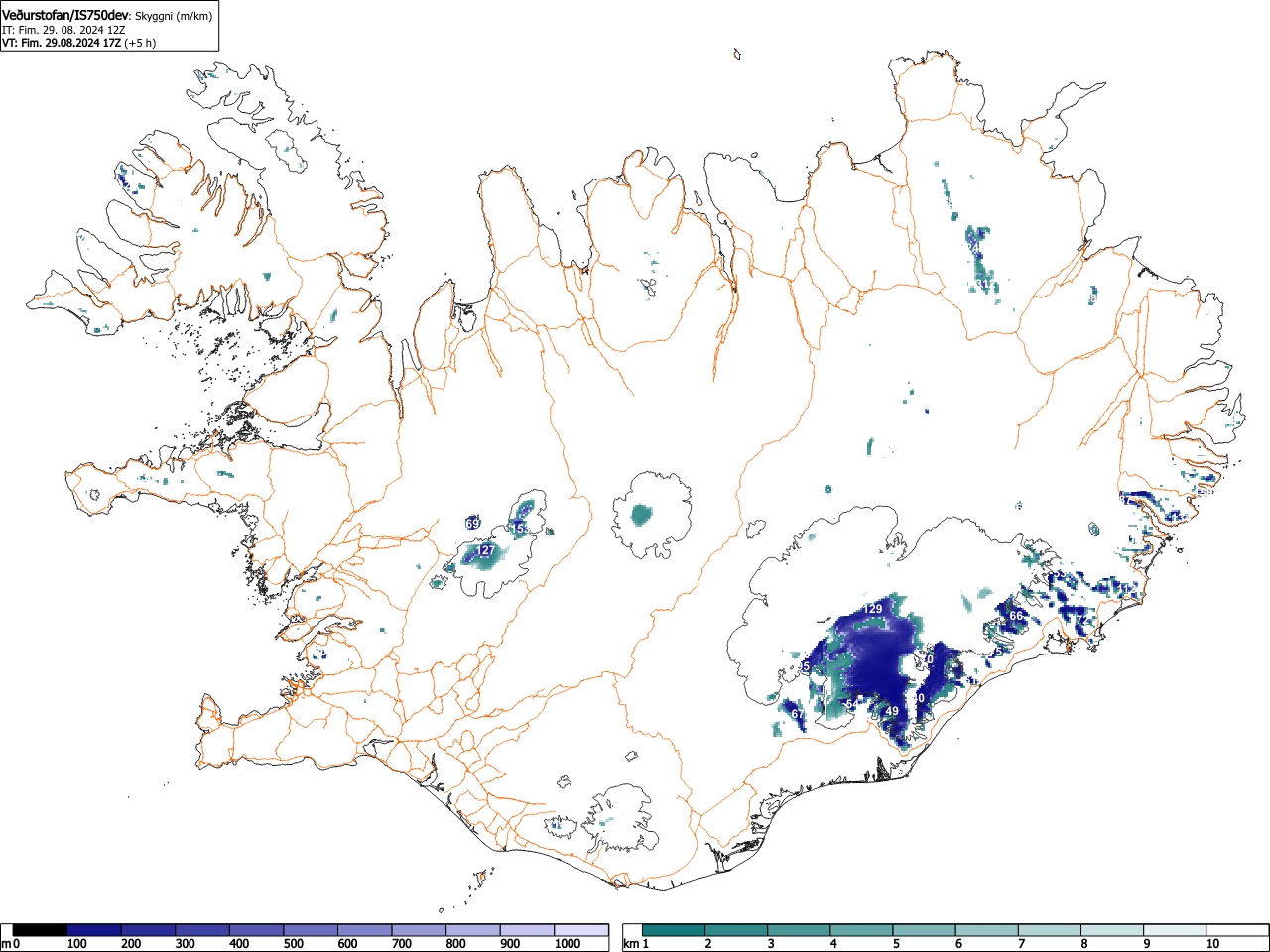Click the 9–10 km lightest legend swatch
1270x952 pixels.
[x=1174, y=930]
